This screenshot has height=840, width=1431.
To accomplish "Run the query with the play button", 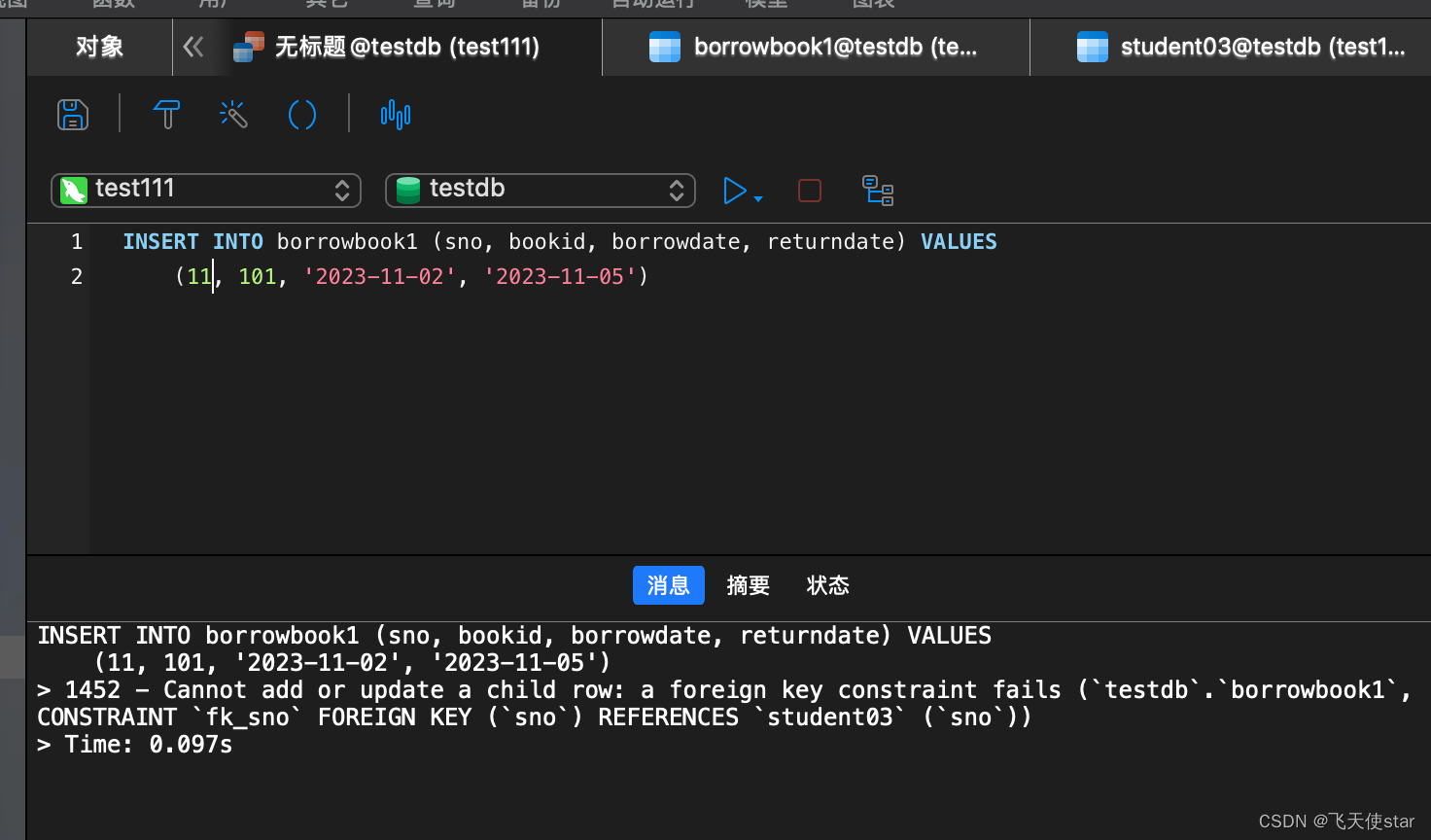I will 735,191.
